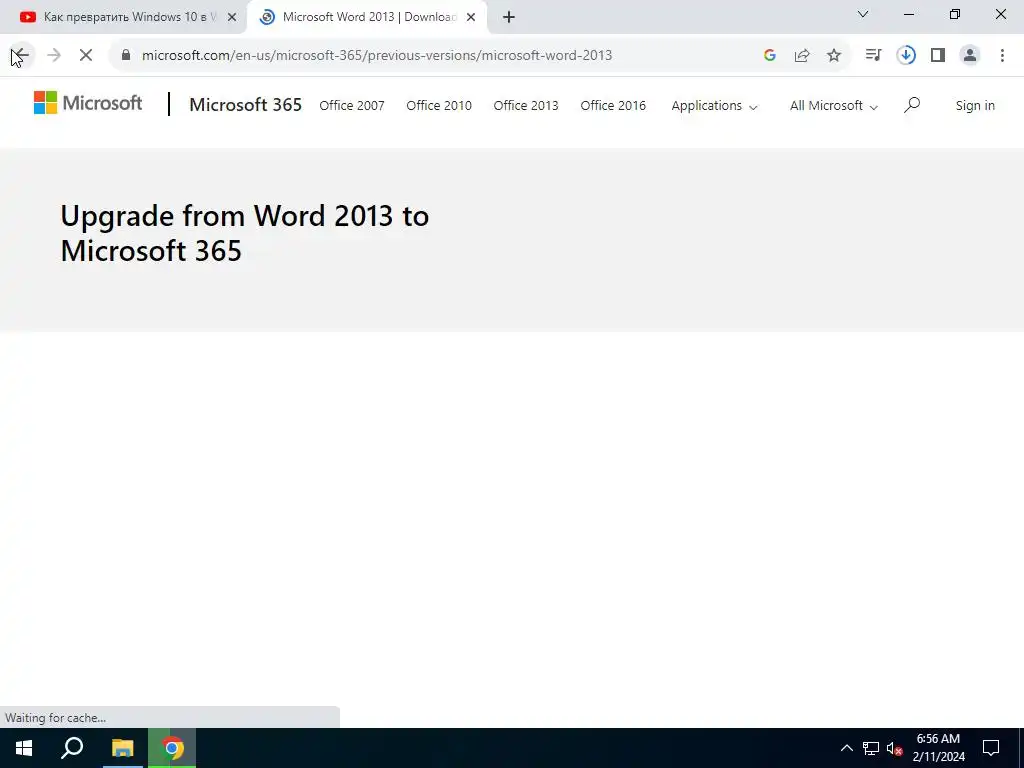
Task: Go to Office 2007 page
Action: coord(352,105)
